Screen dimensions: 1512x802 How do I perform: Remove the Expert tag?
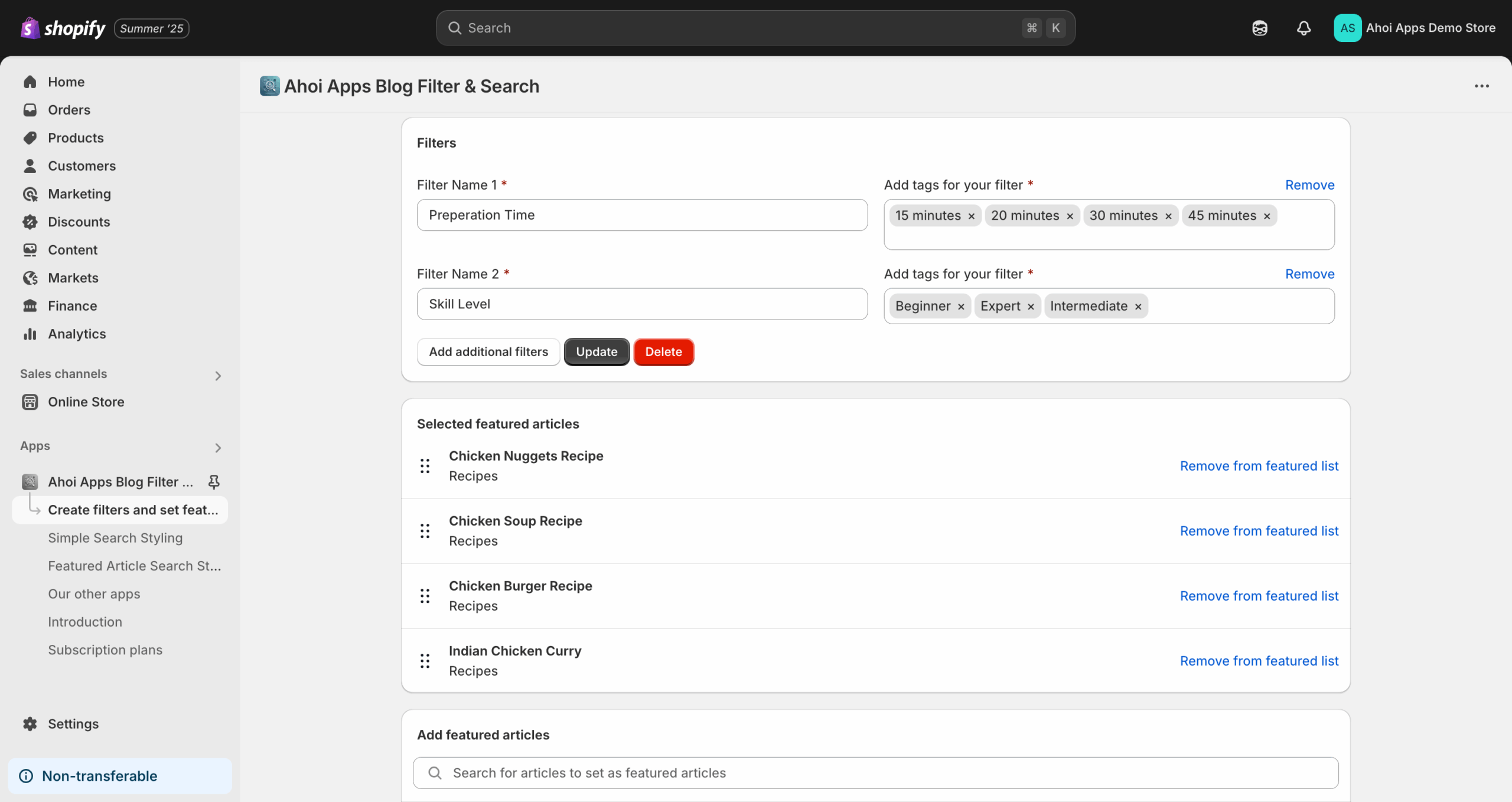pyautogui.click(x=1031, y=307)
